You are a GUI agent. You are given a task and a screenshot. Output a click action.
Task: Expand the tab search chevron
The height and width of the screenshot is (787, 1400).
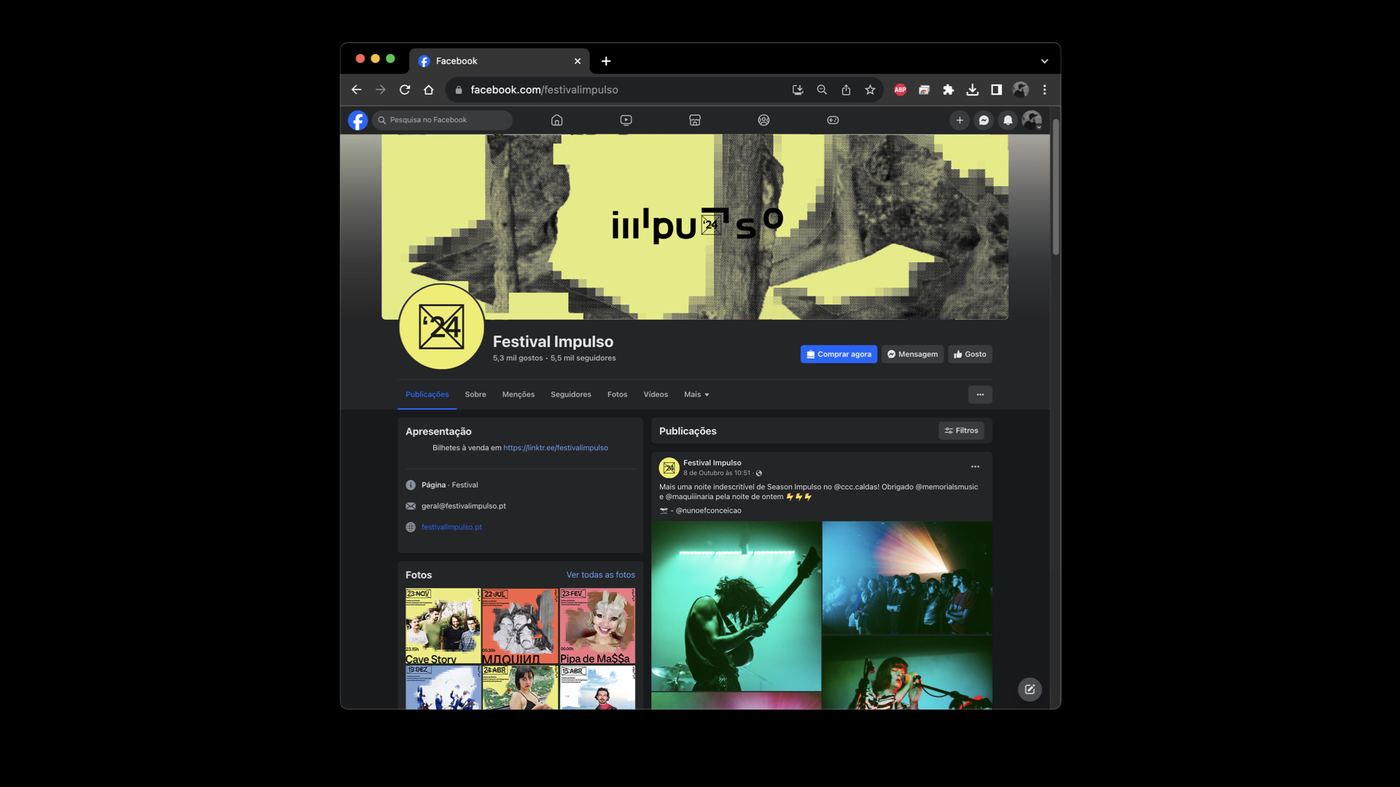click(x=1044, y=61)
